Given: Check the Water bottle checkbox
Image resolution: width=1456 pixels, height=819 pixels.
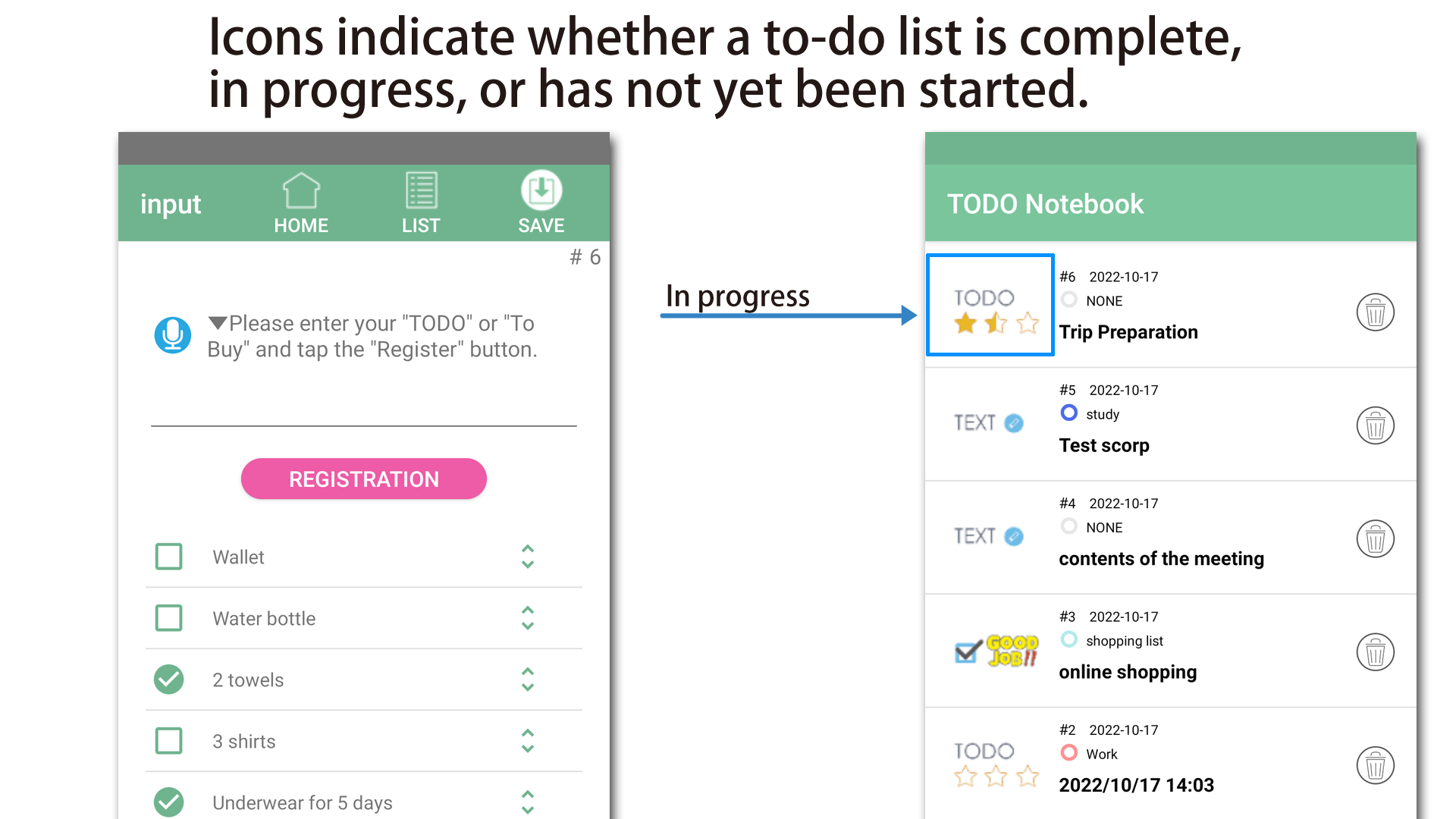Looking at the screenshot, I should pyautogui.click(x=168, y=618).
